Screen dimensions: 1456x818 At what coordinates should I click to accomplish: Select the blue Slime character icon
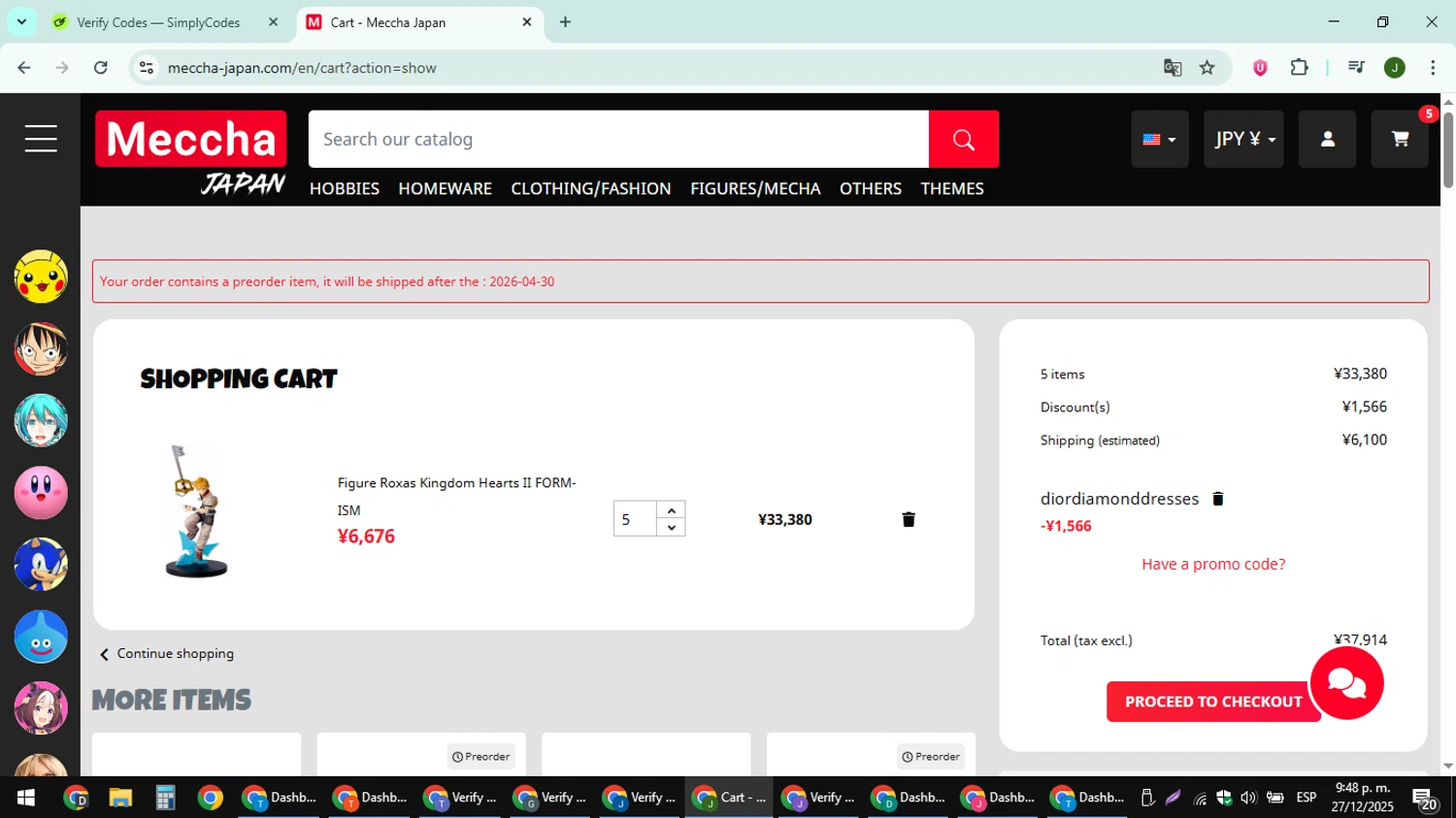coord(41,637)
